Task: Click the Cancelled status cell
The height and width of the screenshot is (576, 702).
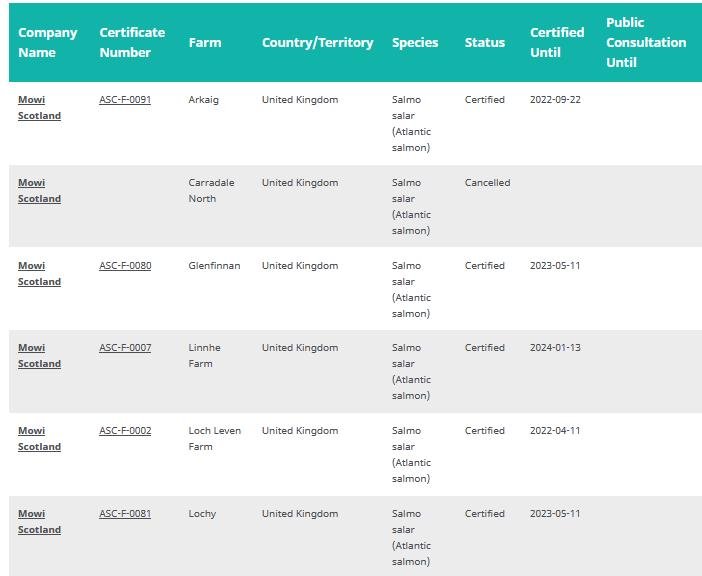Action: tap(488, 183)
